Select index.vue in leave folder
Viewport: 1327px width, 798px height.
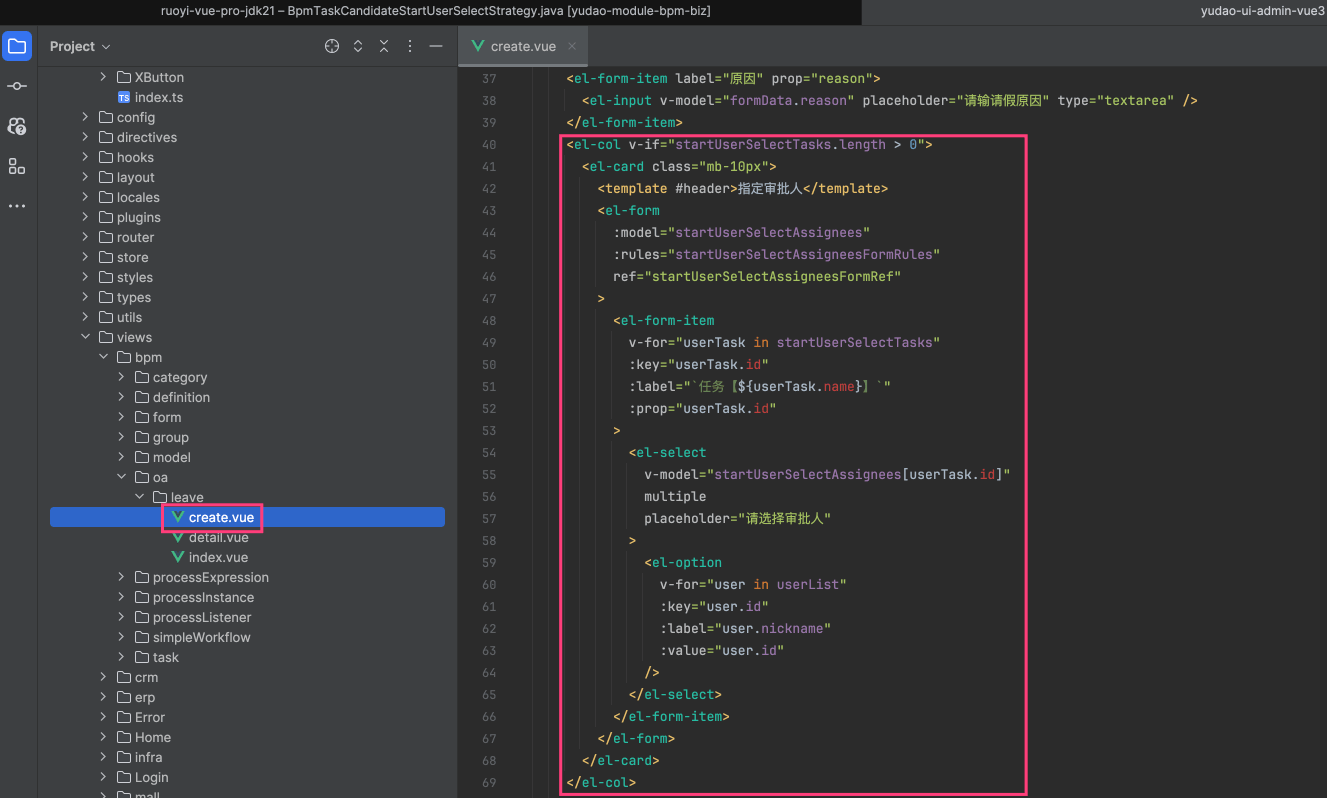coord(218,558)
